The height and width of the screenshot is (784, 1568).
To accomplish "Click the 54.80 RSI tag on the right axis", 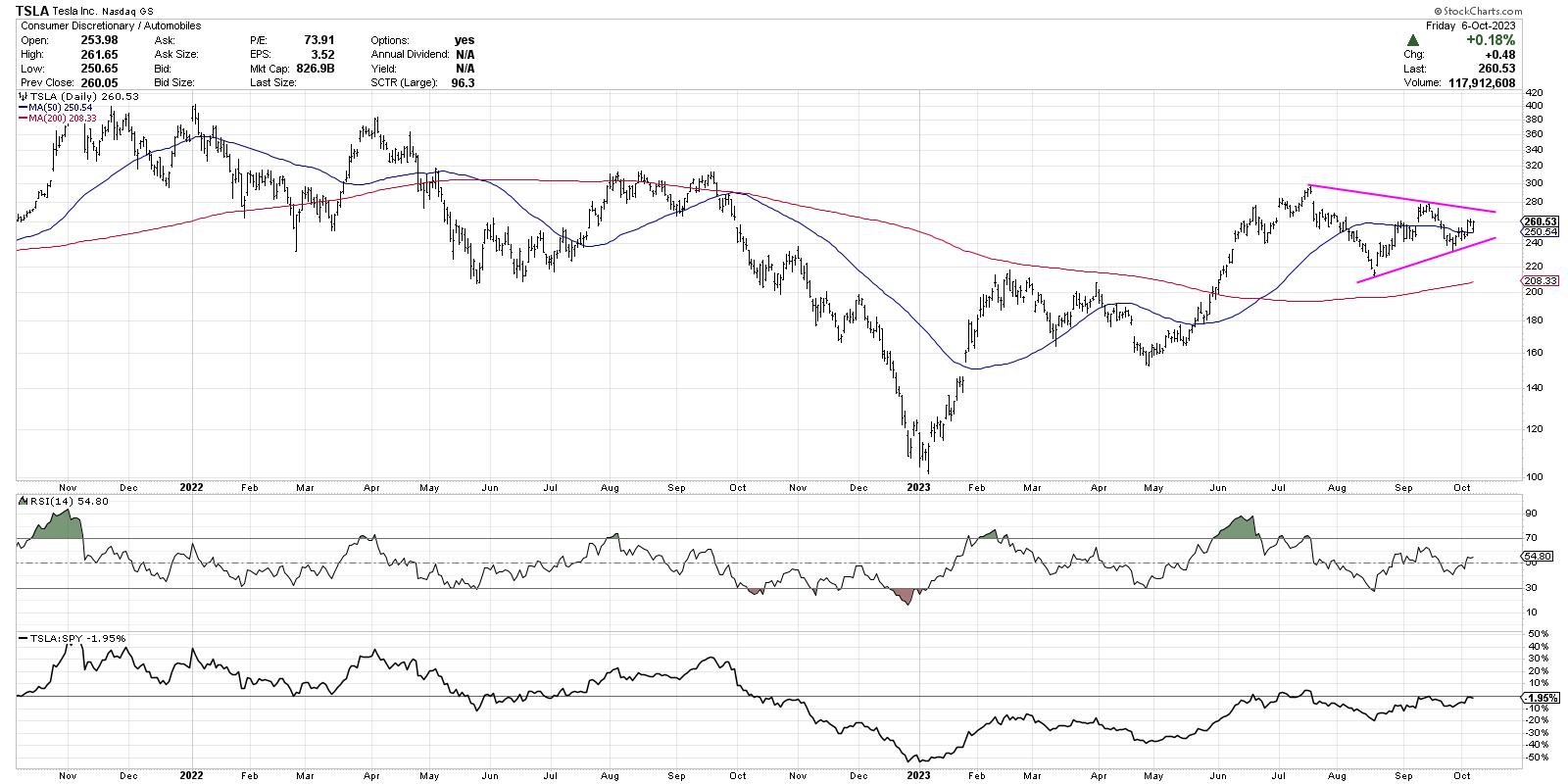I will pos(1535,556).
